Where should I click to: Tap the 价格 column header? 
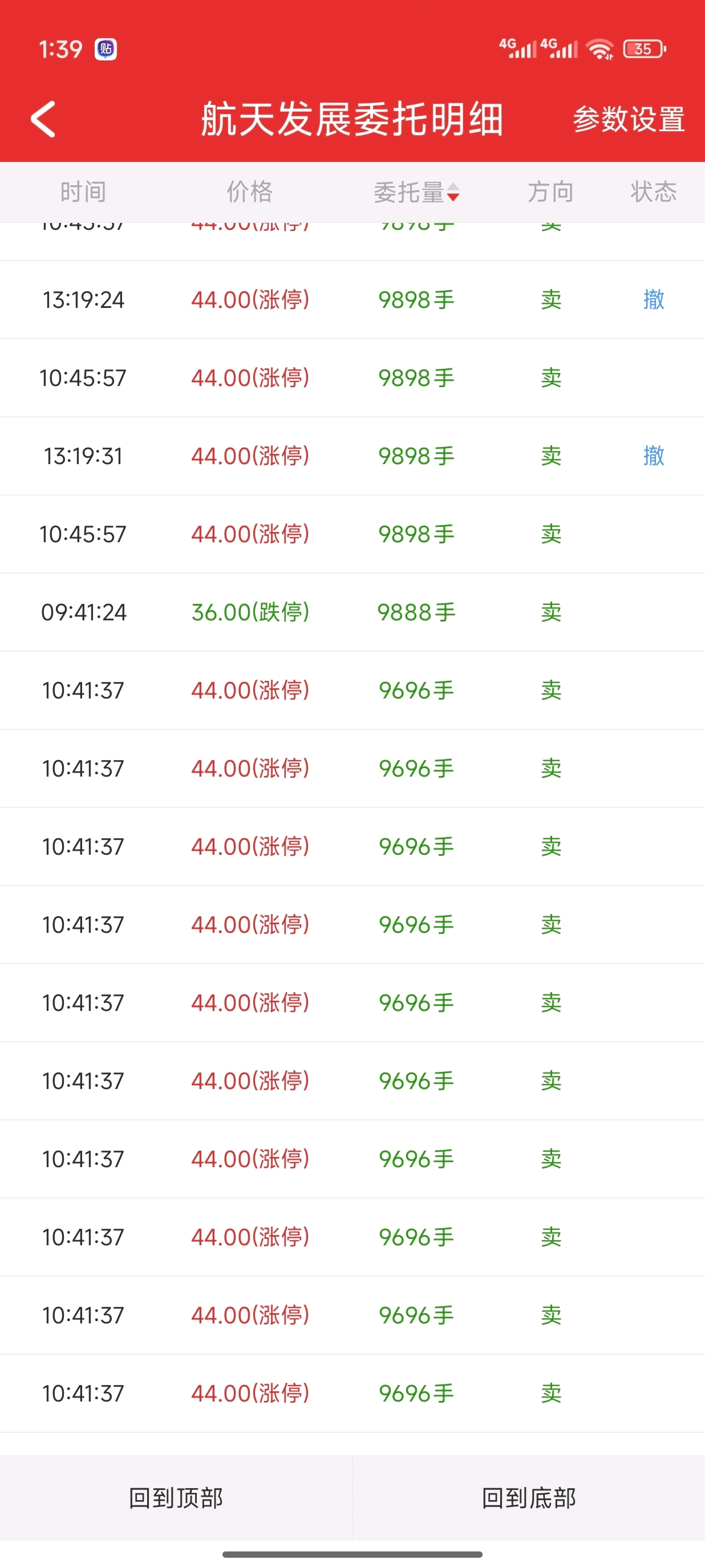pyautogui.click(x=250, y=192)
